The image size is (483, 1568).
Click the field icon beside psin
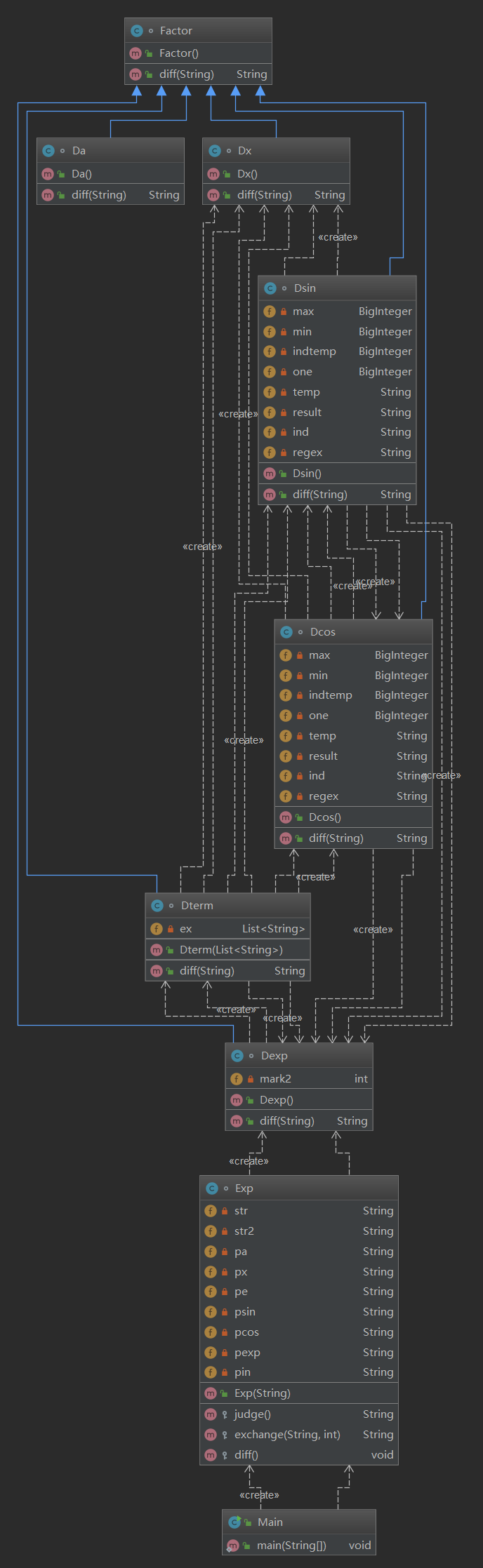(211, 1312)
